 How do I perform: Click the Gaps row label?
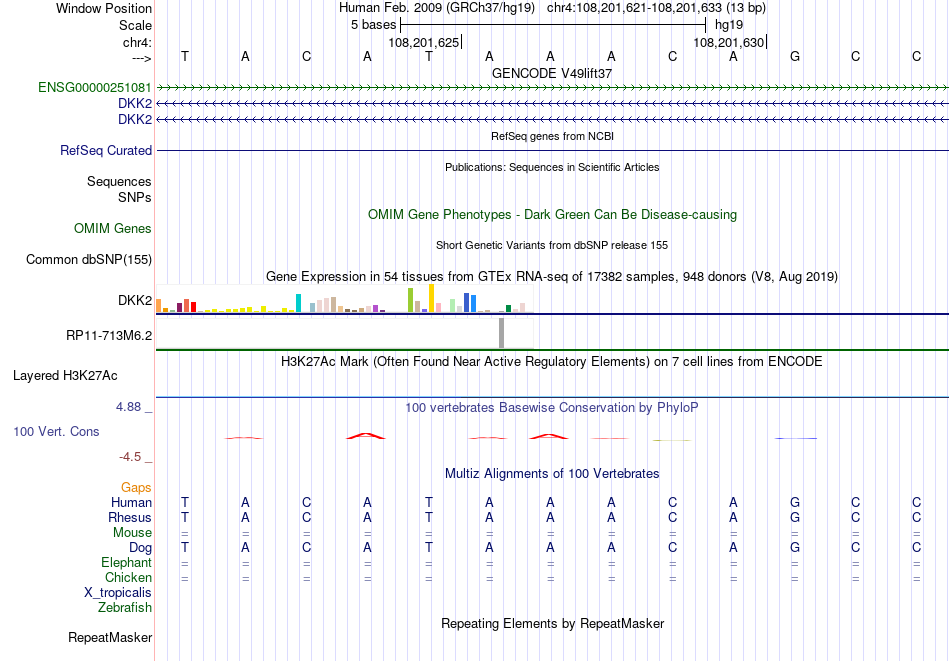pos(136,487)
